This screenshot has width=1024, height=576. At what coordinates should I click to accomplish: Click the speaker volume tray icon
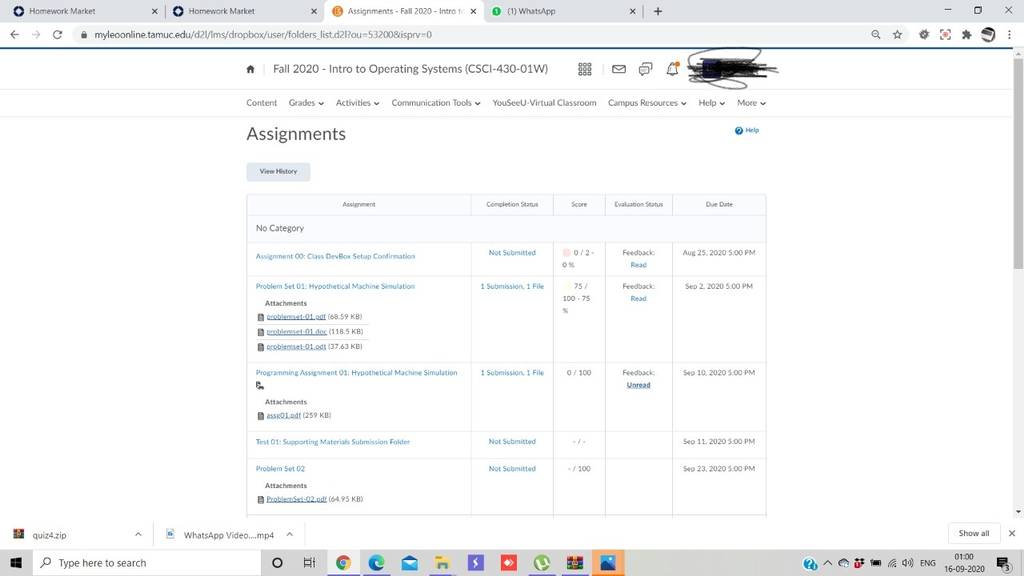click(908, 563)
